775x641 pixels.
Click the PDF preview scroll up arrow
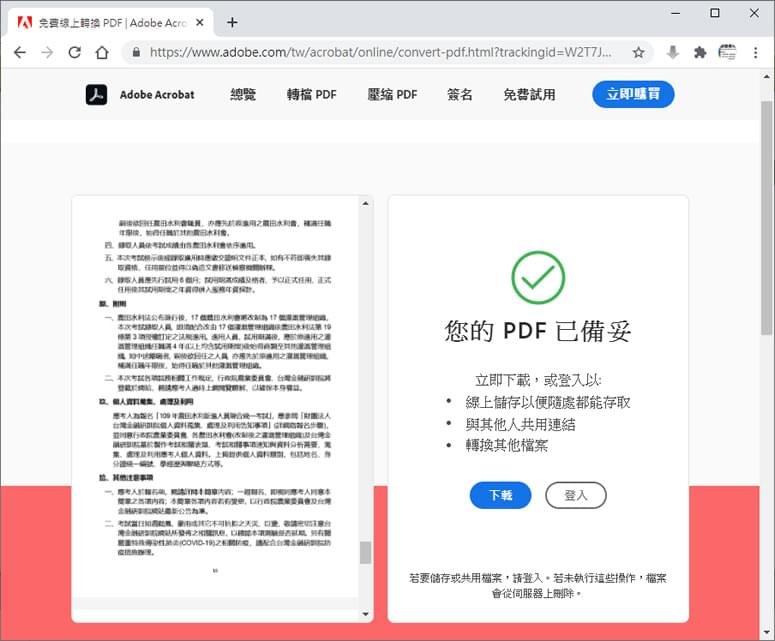click(x=365, y=203)
